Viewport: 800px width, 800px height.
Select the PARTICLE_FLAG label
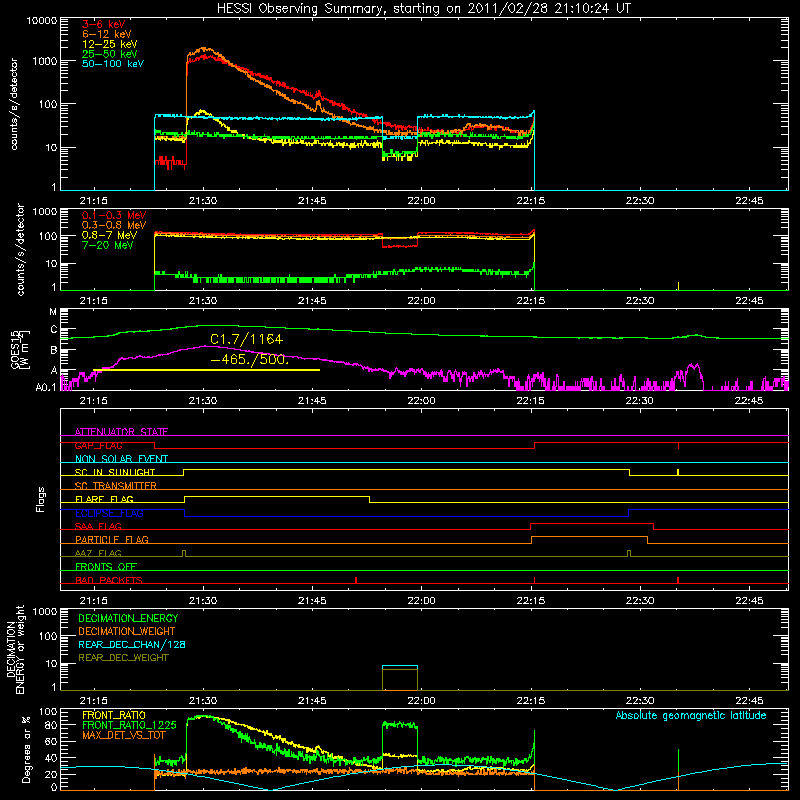tap(112, 539)
